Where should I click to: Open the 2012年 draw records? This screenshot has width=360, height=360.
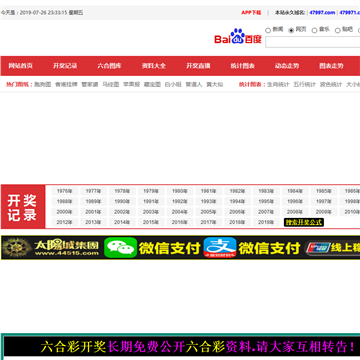(x=65, y=222)
